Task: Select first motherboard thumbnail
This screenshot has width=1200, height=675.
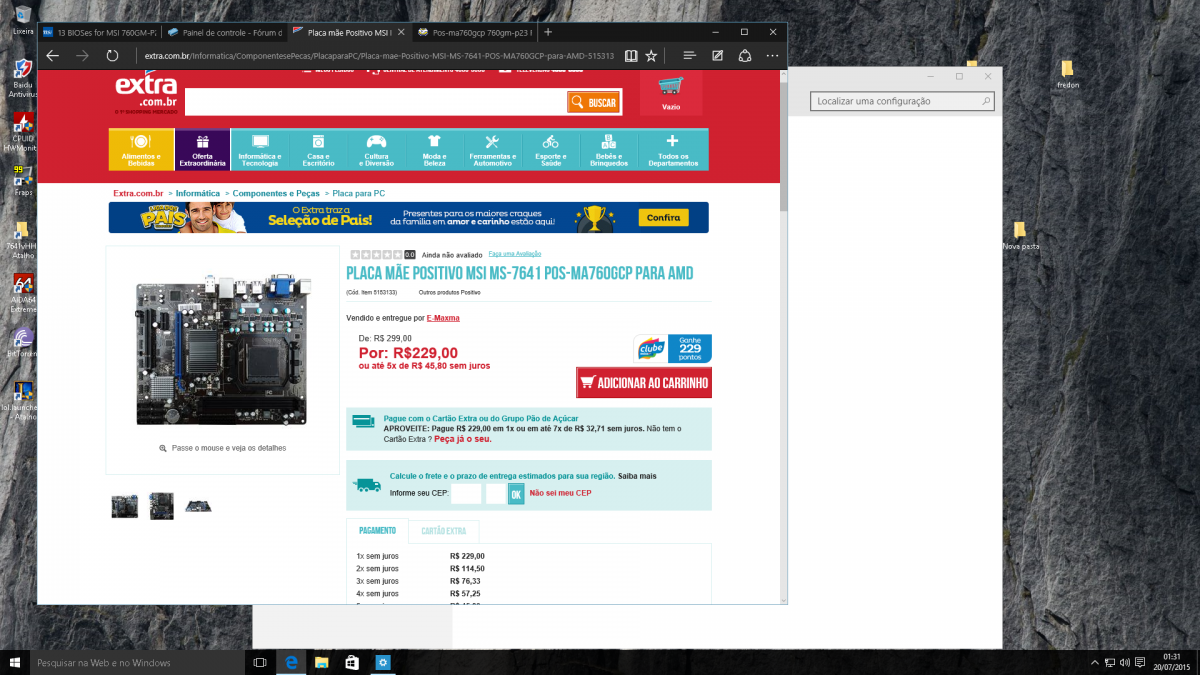Action: 125,506
